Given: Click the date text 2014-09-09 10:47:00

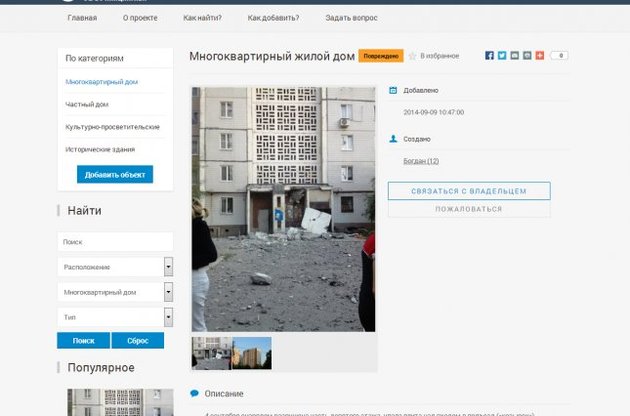Looking at the screenshot, I should 434,112.
